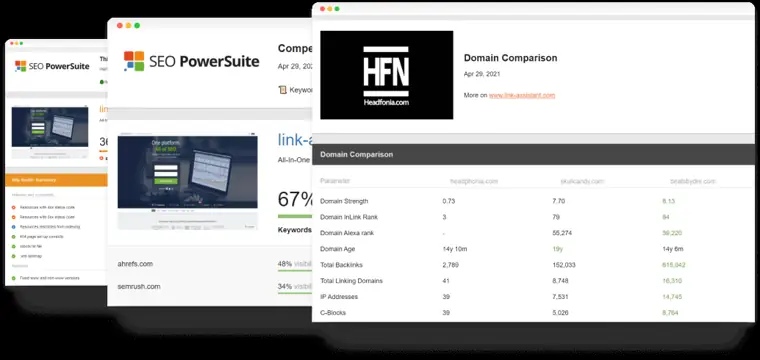Click the 0.73 Domain Strength value
This screenshot has height=360, width=760.
tap(448, 201)
